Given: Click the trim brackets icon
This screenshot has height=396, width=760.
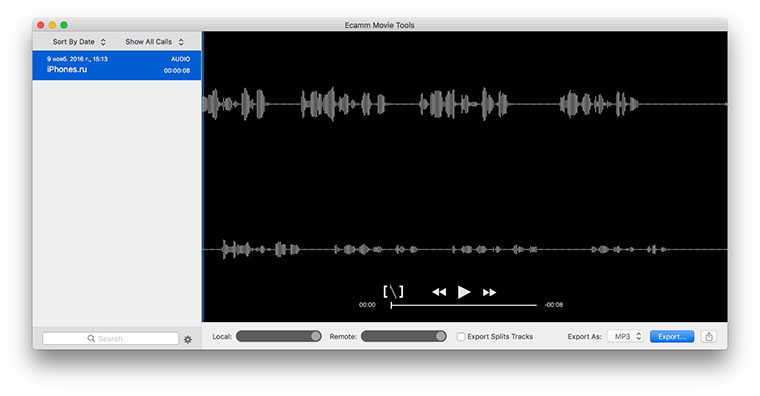Looking at the screenshot, I should (x=393, y=291).
